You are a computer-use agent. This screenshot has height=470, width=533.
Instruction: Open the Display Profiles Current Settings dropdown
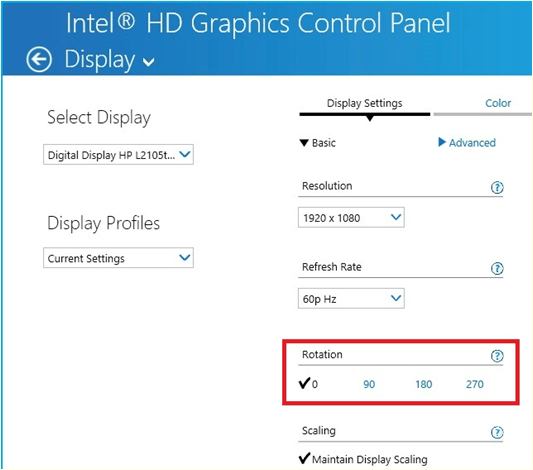118,258
